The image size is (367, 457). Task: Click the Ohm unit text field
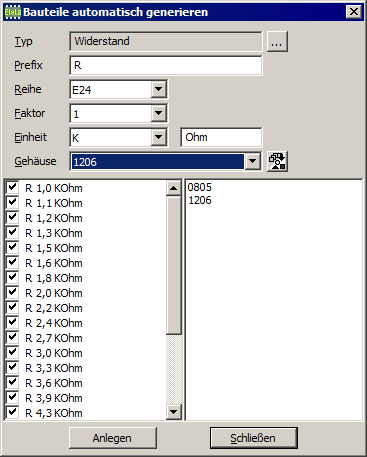(x=221, y=137)
